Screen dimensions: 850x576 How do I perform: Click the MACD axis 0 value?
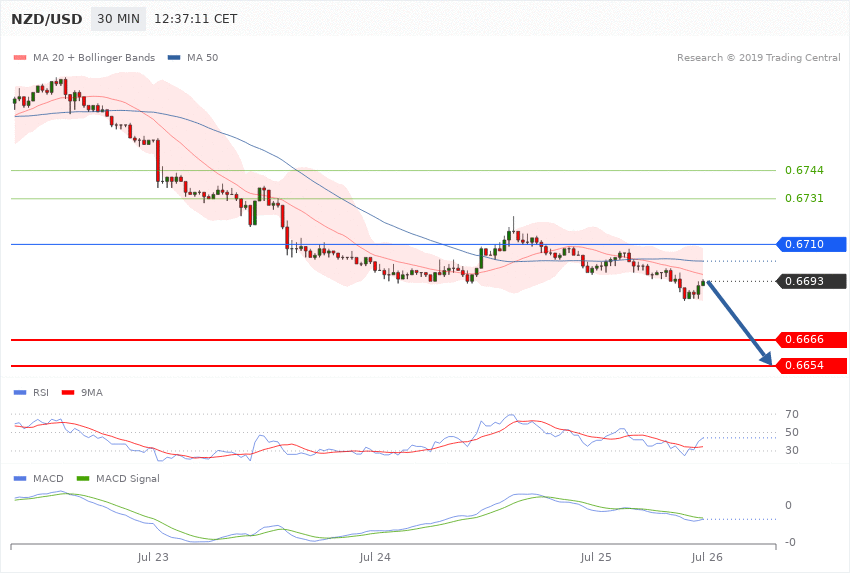[788, 505]
